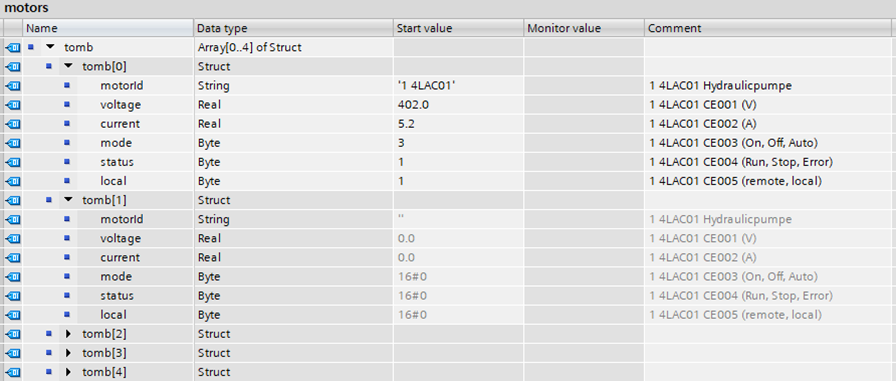
Task: Select start value 3 for mode
Action: click(x=458, y=143)
